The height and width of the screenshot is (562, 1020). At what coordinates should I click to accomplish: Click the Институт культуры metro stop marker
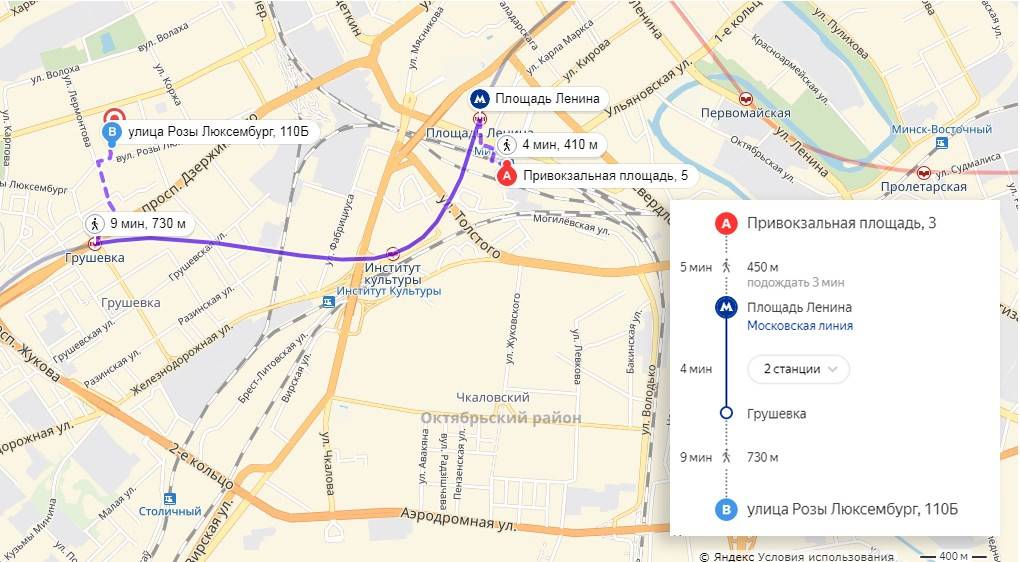point(392,254)
